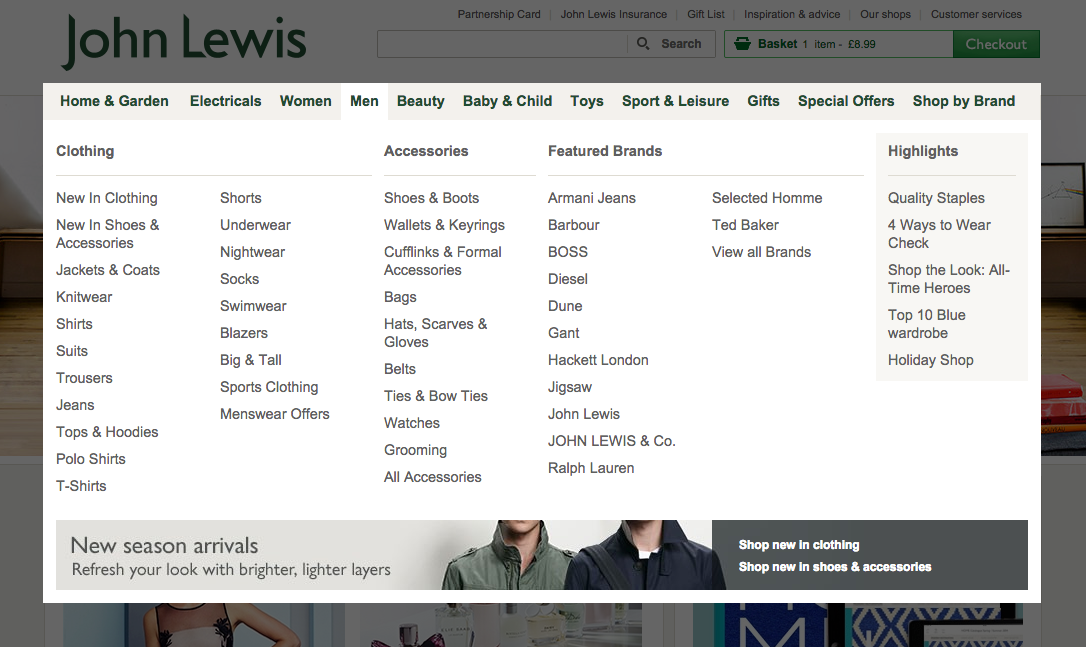Open Hackett London brand
This screenshot has width=1086, height=647.
pos(598,360)
